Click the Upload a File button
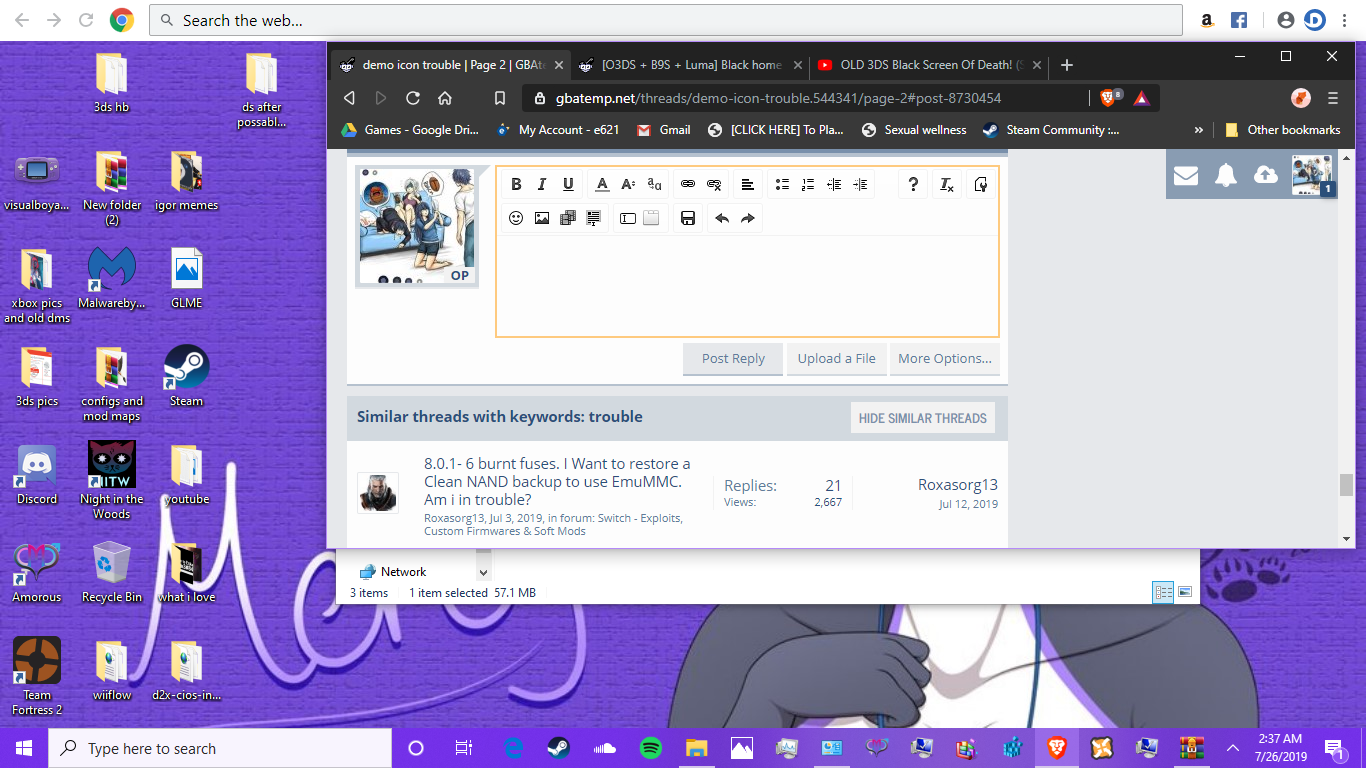 click(837, 359)
